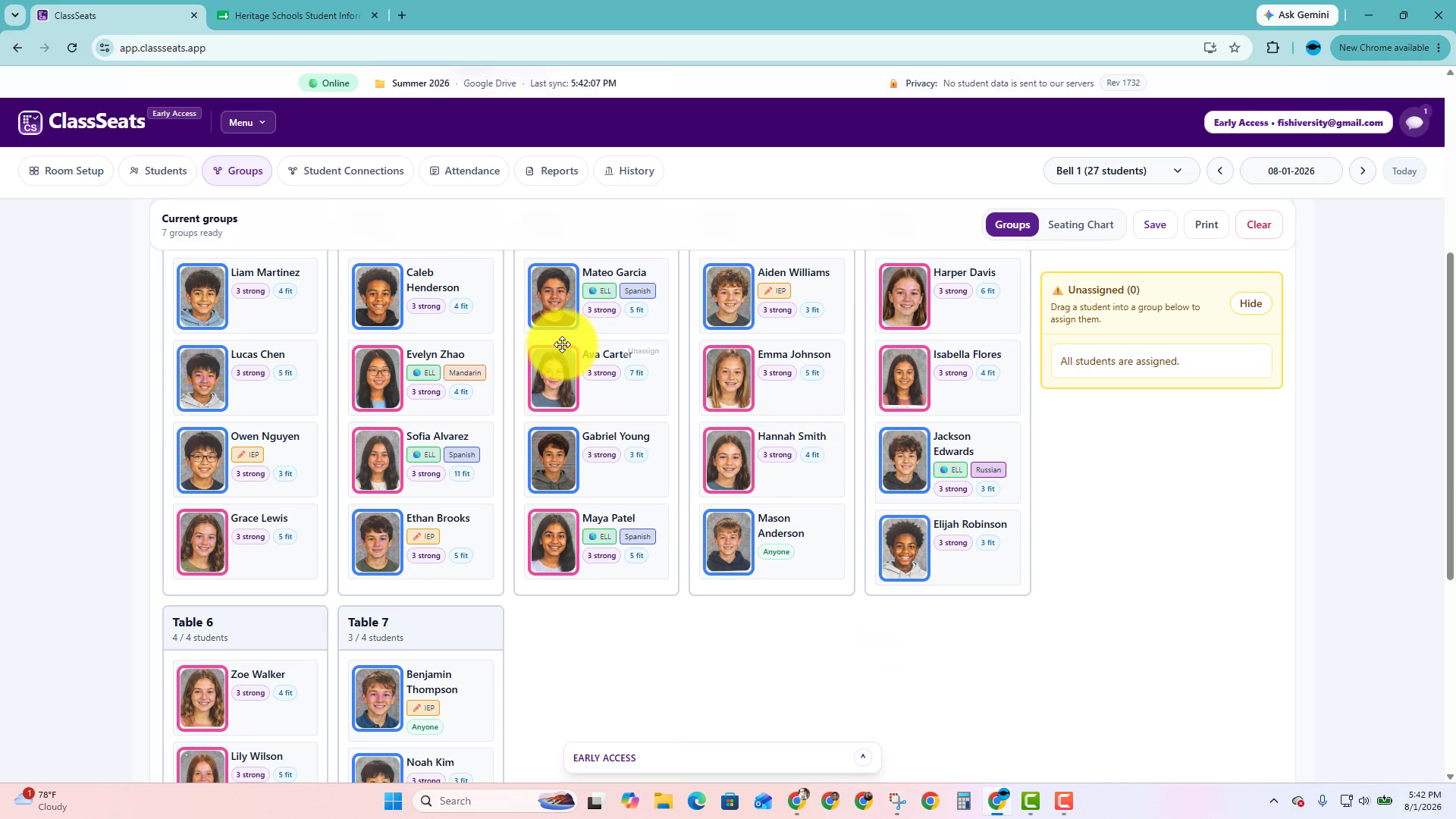The width and height of the screenshot is (1456, 819).
Task: Select Mason Anderson's photo thumbnail
Action: click(x=729, y=542)
